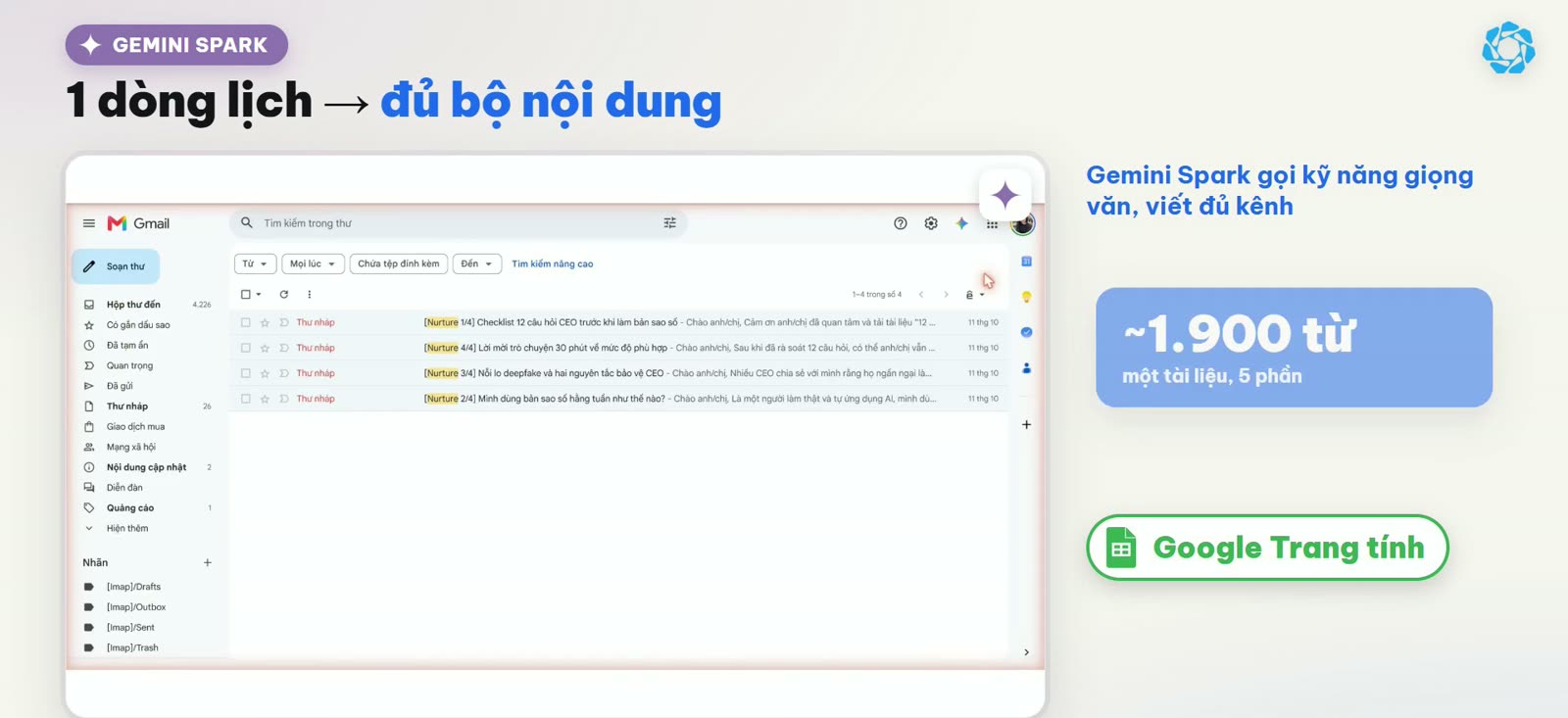
Task: Click the search magnifier icon
Action: click(247, 223)
